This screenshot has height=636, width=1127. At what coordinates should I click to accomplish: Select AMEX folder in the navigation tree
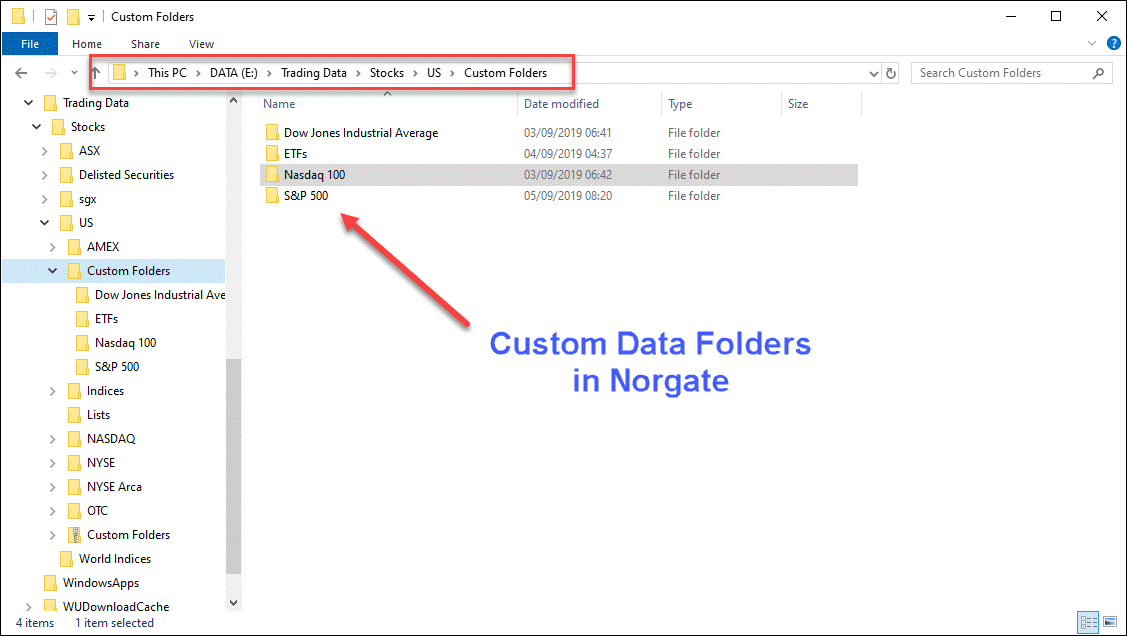(x=103, y=246)
